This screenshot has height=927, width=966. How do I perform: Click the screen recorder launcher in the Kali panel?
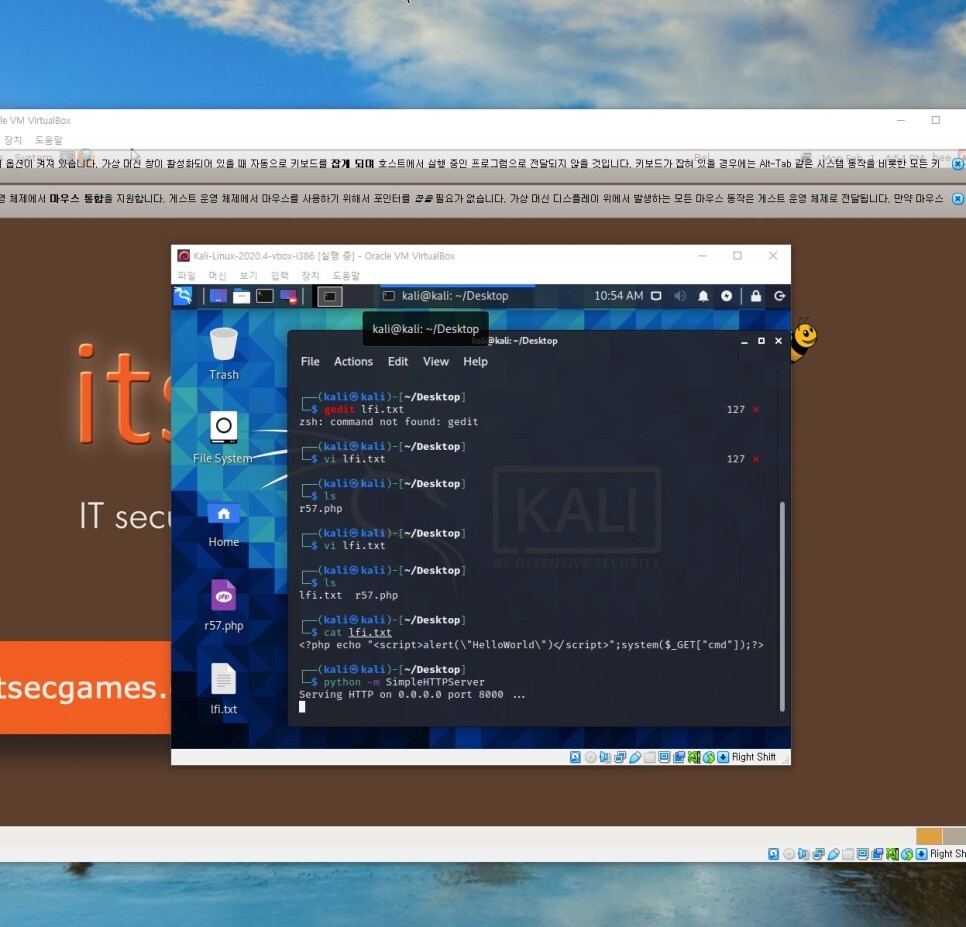tap(288, 296)
